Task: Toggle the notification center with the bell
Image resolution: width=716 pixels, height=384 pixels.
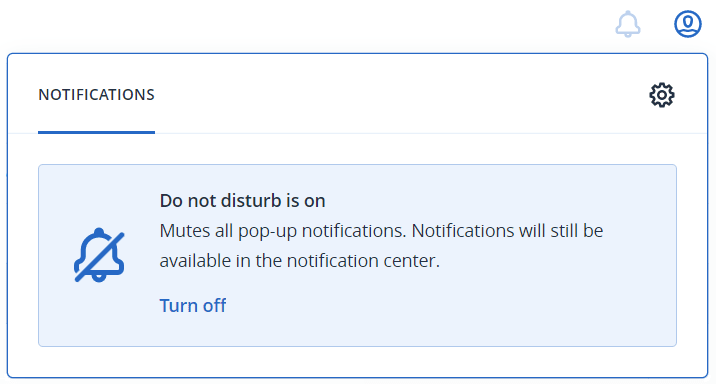Action: click(628, 24)
